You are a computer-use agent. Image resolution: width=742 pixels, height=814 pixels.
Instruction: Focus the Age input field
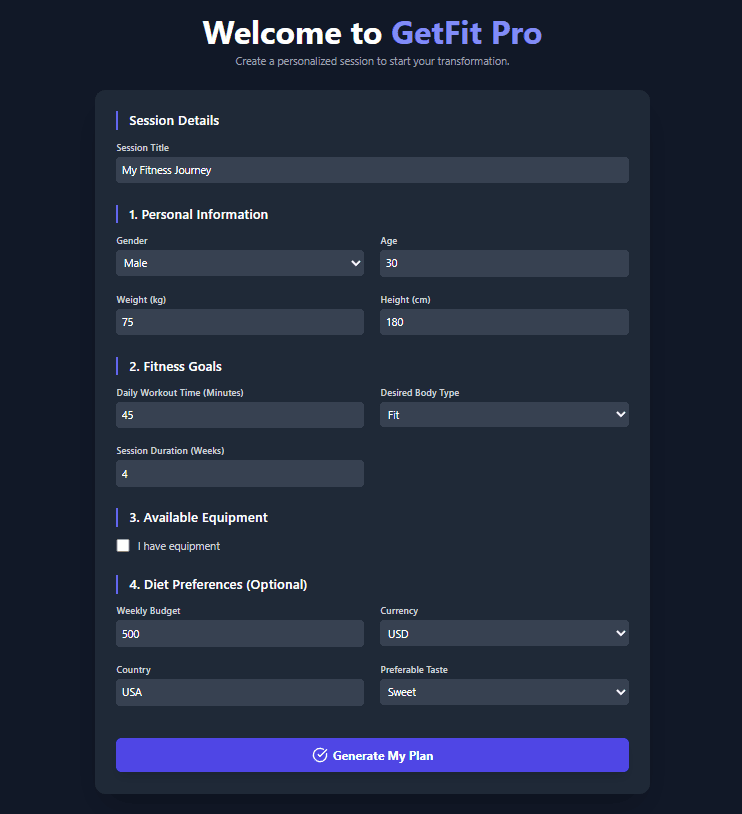point(504,263)
